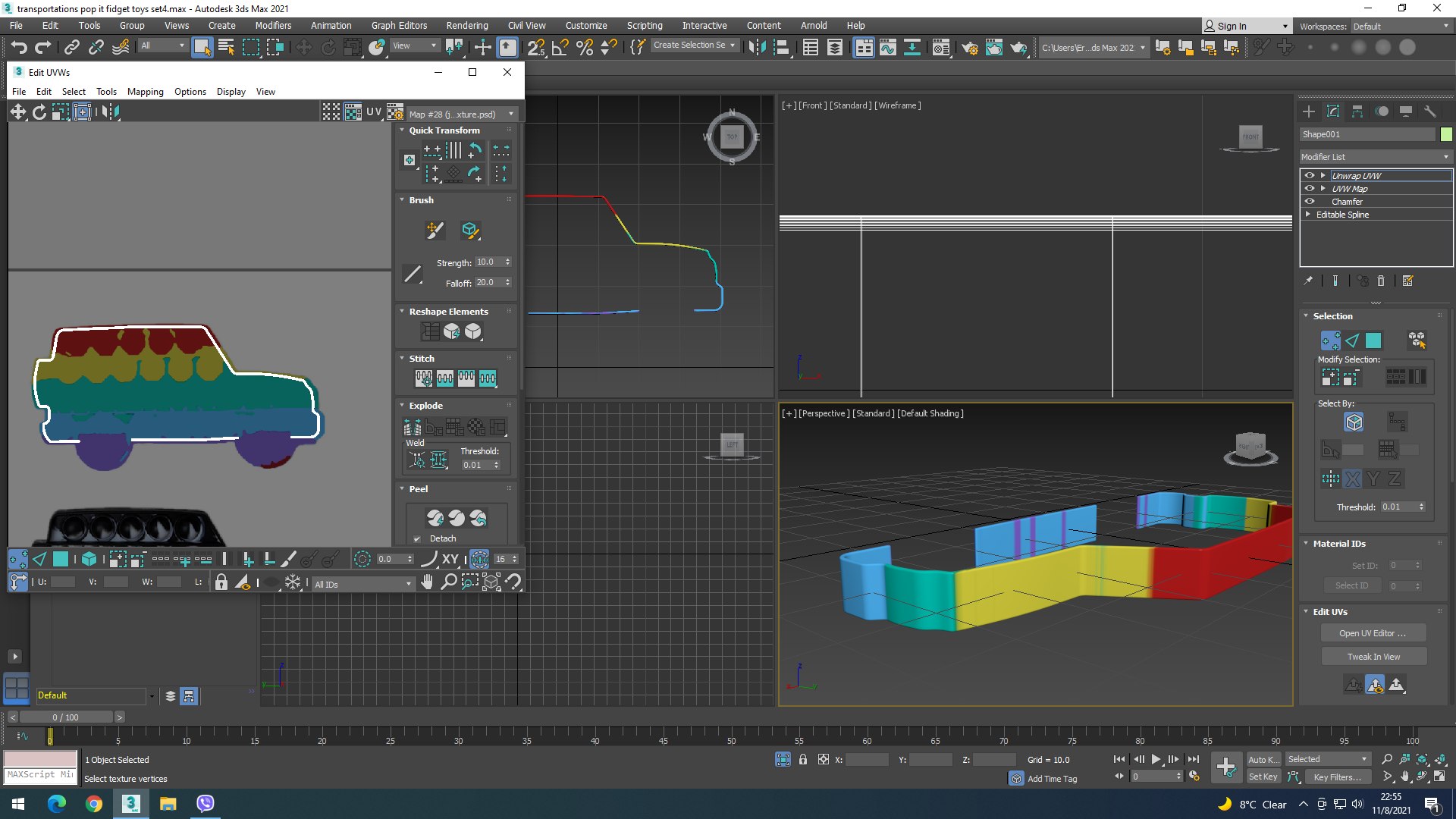The height and width of the screenshot is (819, 1456).
Task: Open the All IDs dropdown in UV editor
Action: [x=362, y=584]
